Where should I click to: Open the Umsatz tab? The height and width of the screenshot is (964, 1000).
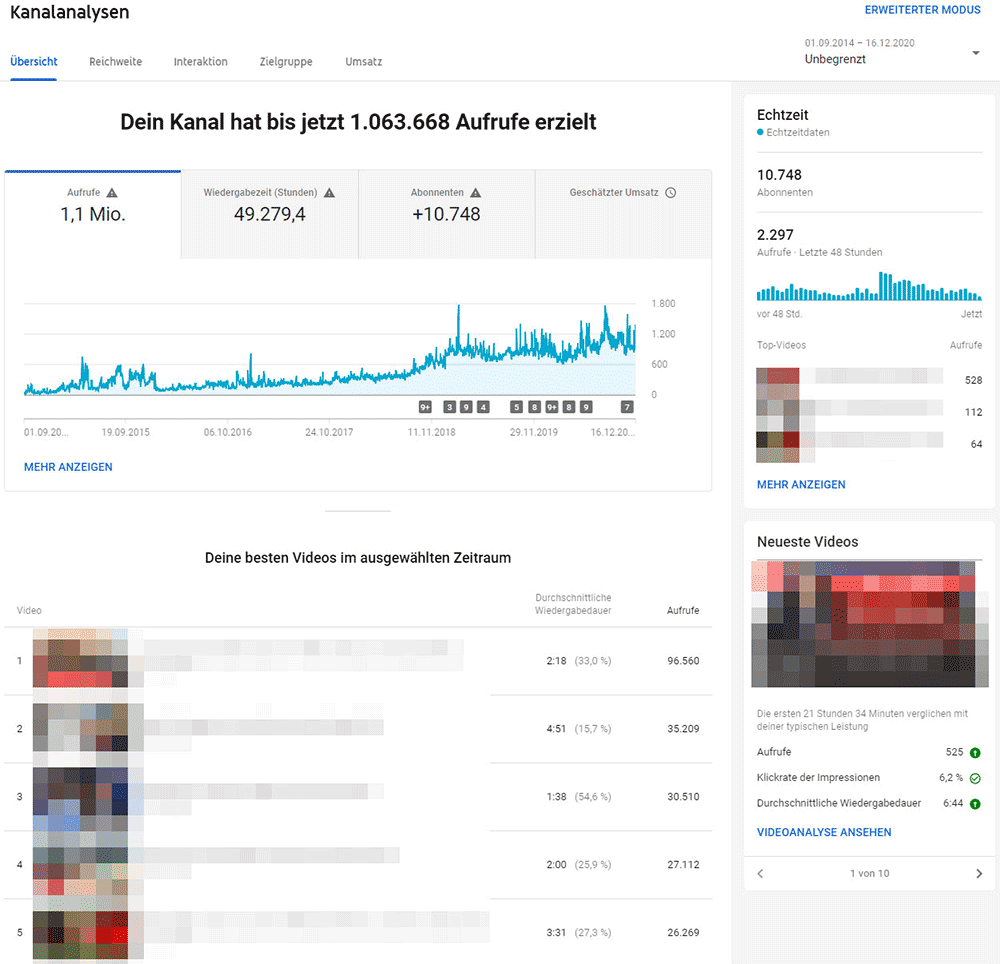coord(363,61)
